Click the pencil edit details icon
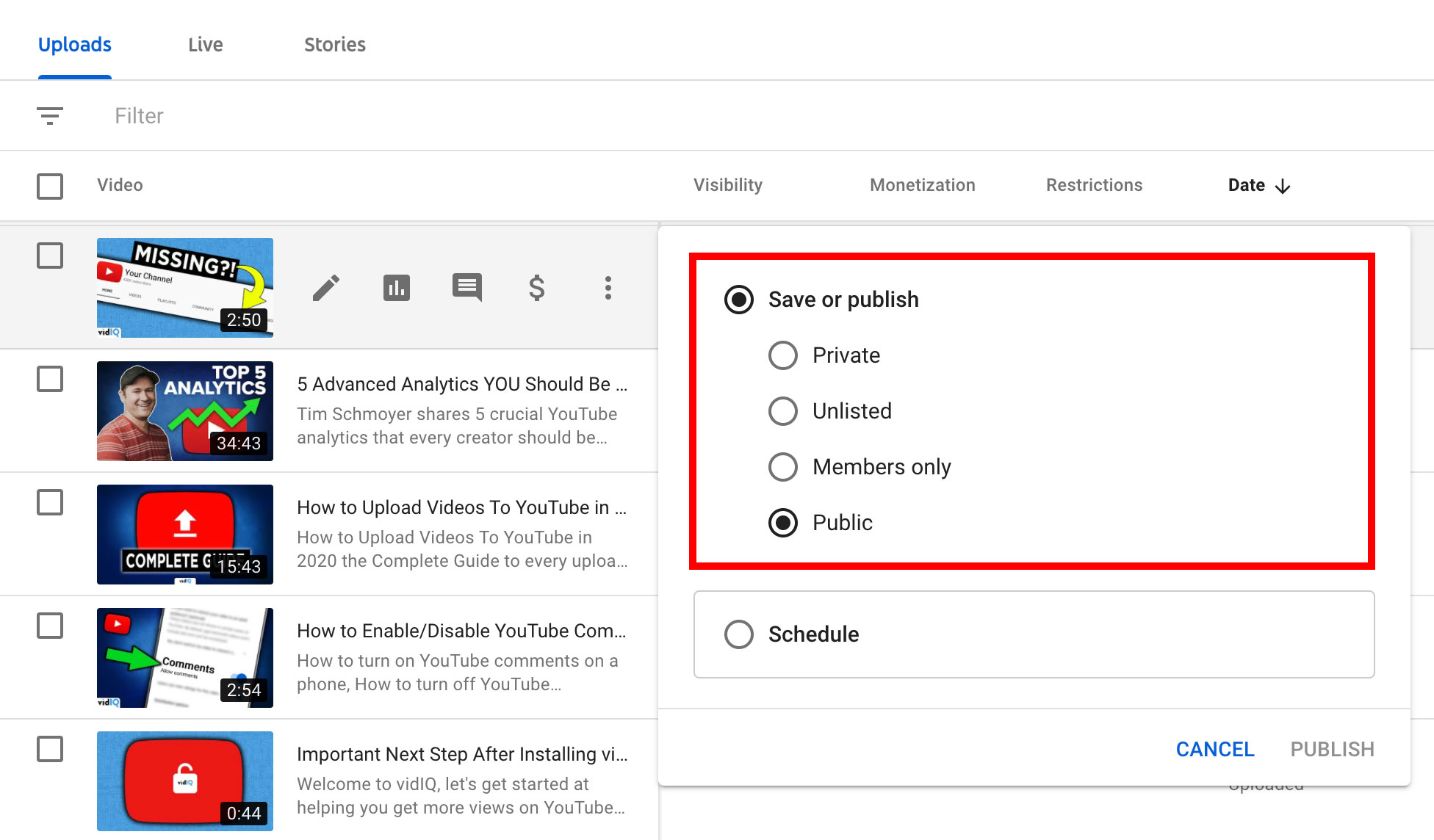Screen dimensions: 1434x840 point(326,288)
